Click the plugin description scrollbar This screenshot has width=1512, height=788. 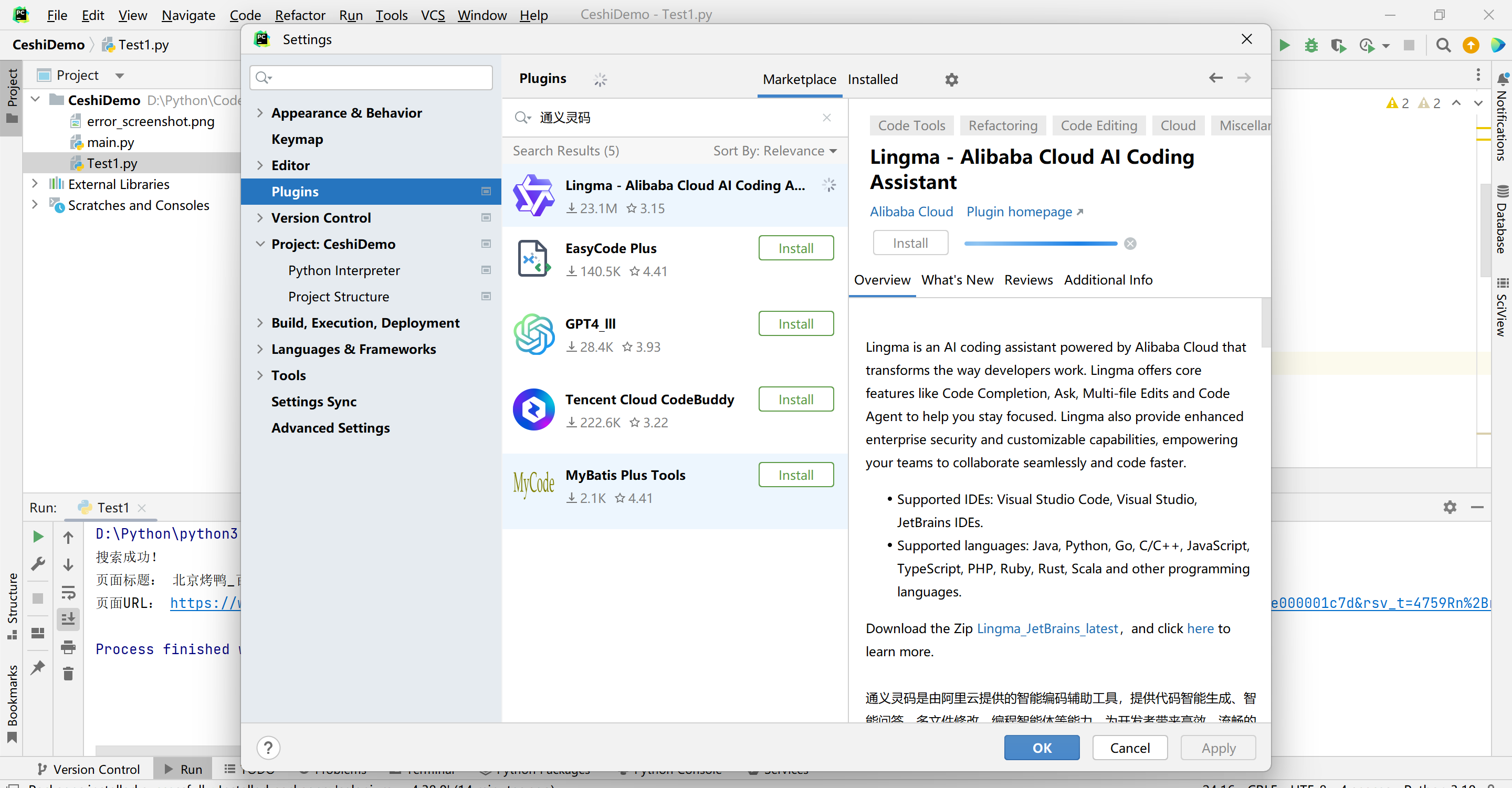pyautogui.click(x=1265, y=323)
